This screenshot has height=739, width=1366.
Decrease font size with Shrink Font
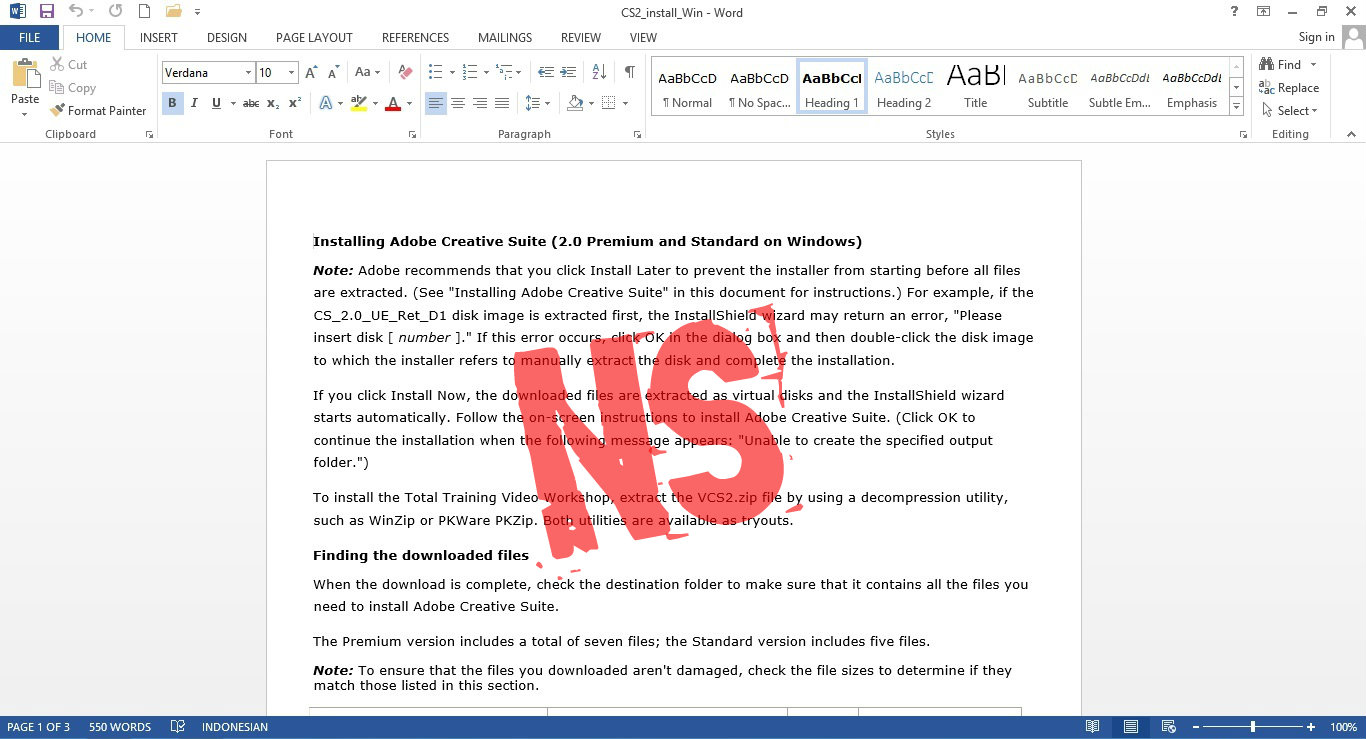[333, 73]
